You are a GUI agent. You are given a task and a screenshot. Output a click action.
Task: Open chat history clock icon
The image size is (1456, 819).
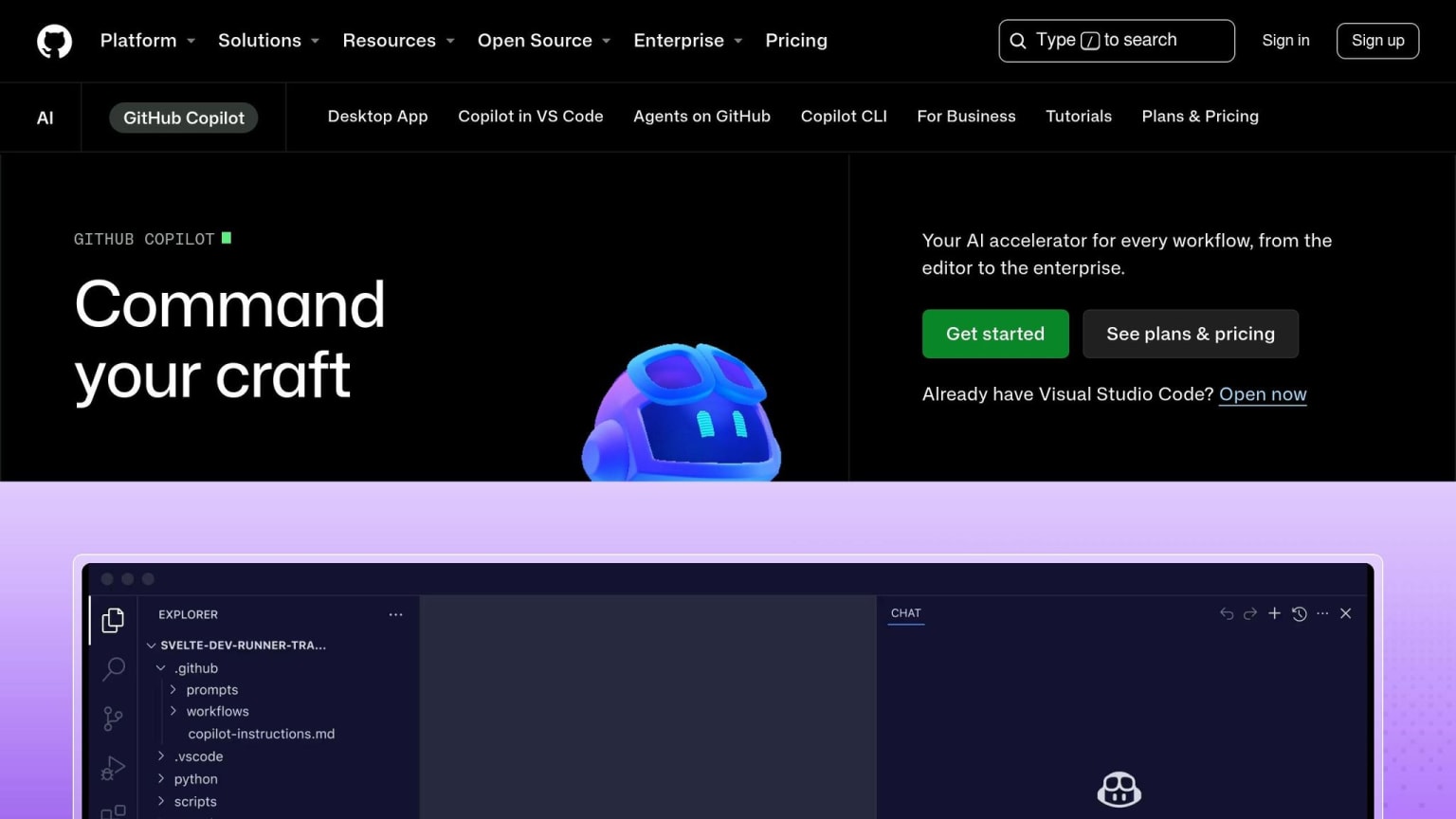(x=1299, y=613)
